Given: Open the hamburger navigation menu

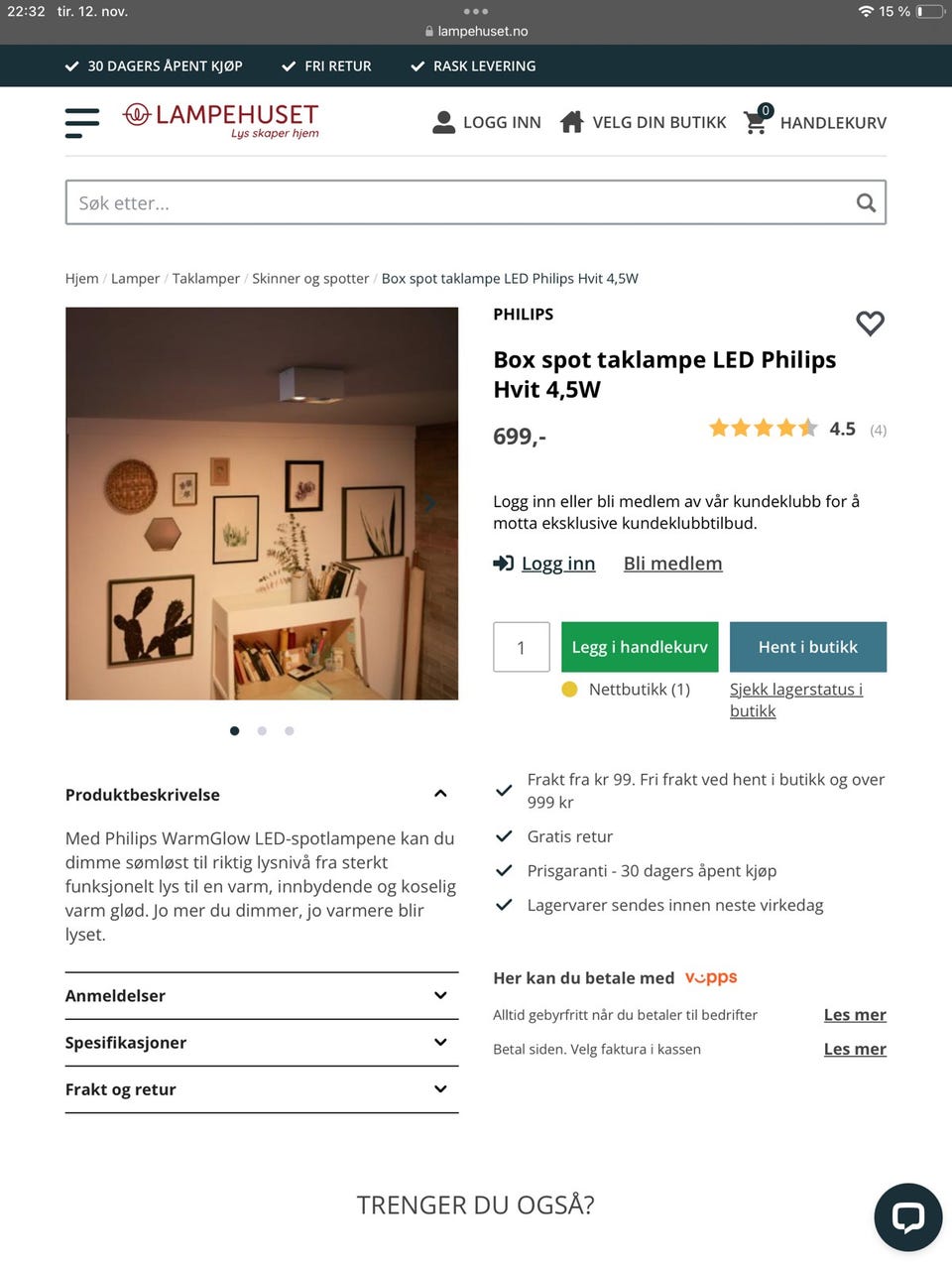Looking at the screenshot, I should pos(81,121).
